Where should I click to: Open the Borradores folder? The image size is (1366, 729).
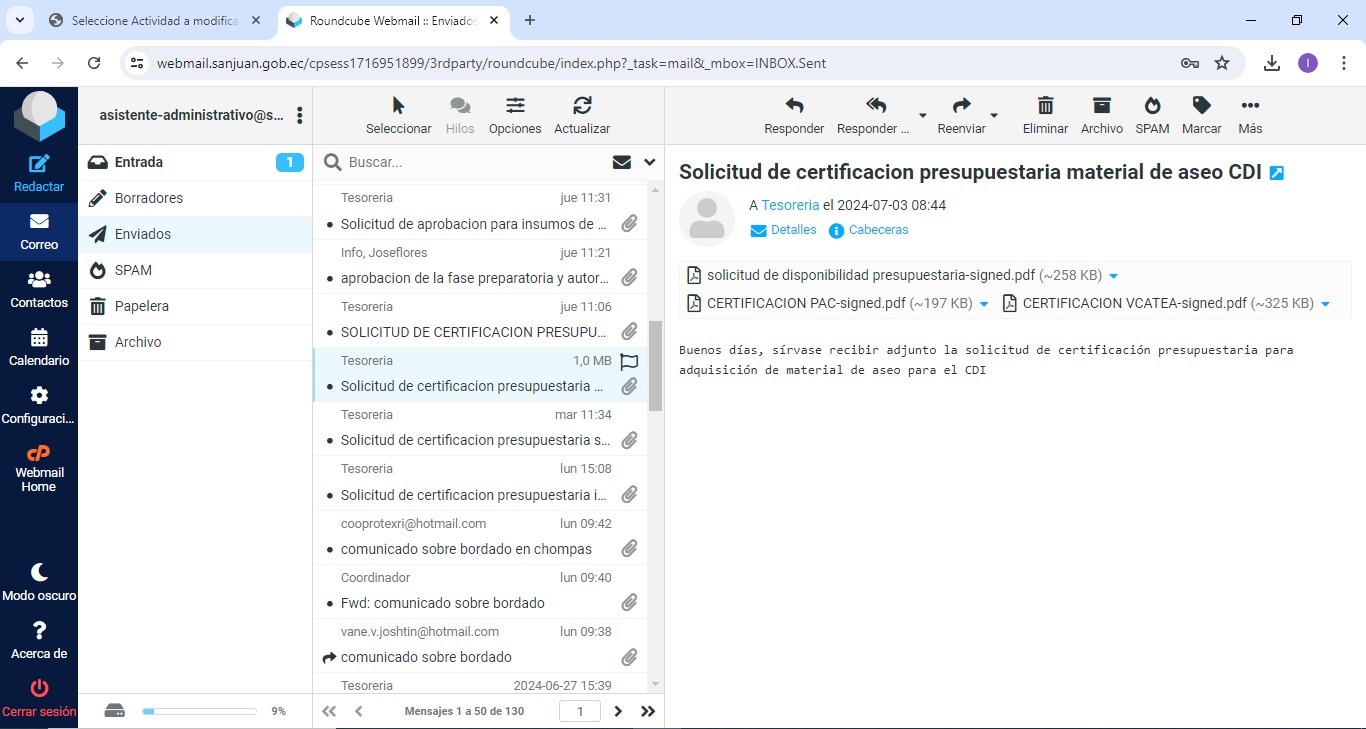point(149,198)
